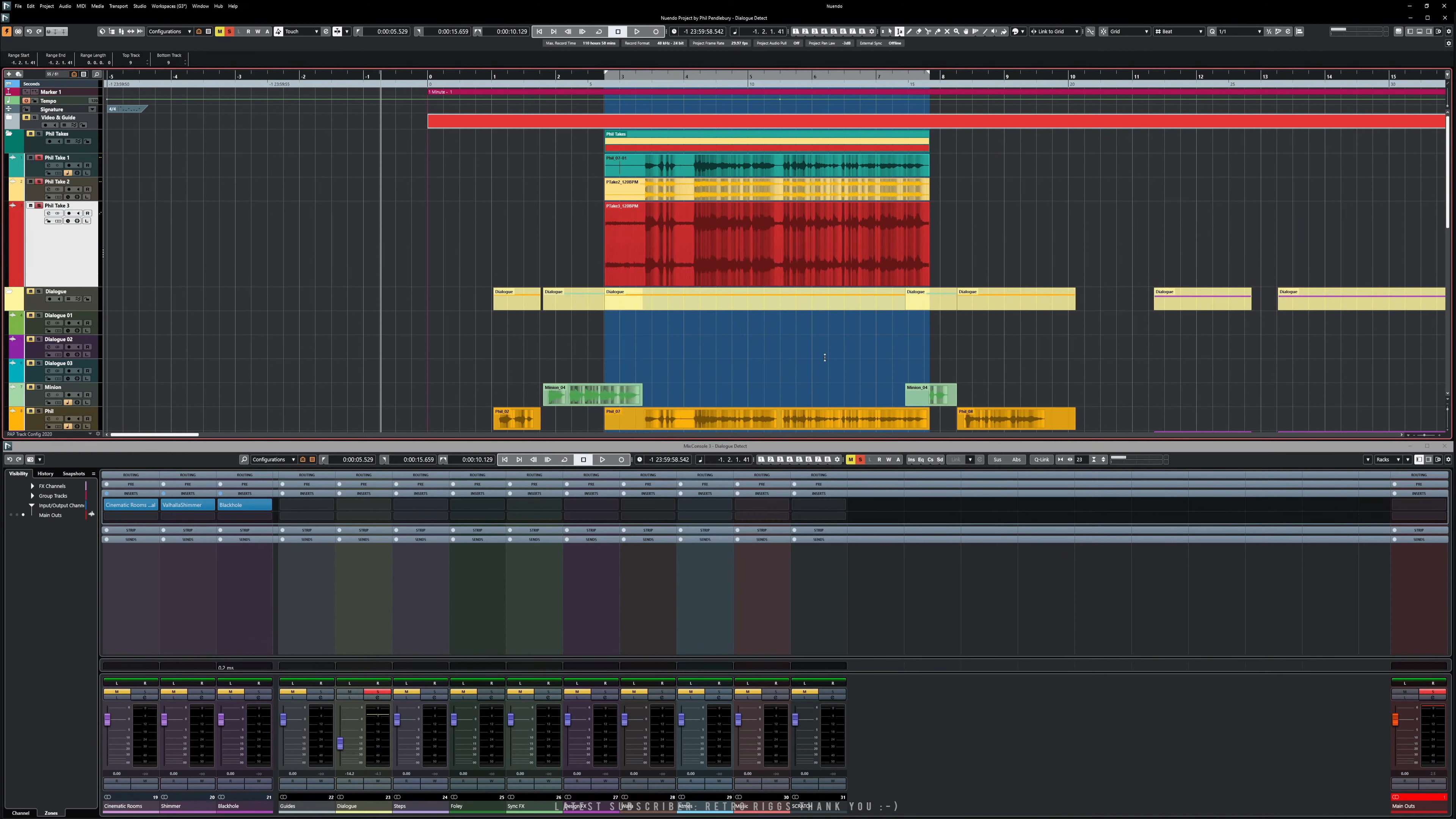Click the Add Track plus button
Screen dimensions: 1456x819
(8, 74)
